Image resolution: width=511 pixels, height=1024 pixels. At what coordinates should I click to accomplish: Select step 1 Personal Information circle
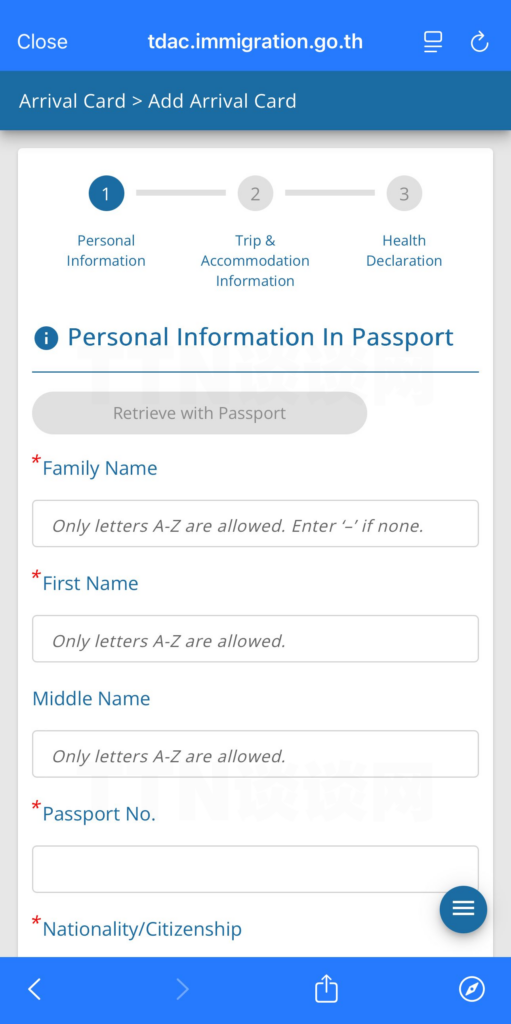pyautogui.click(x=107, y=193)
